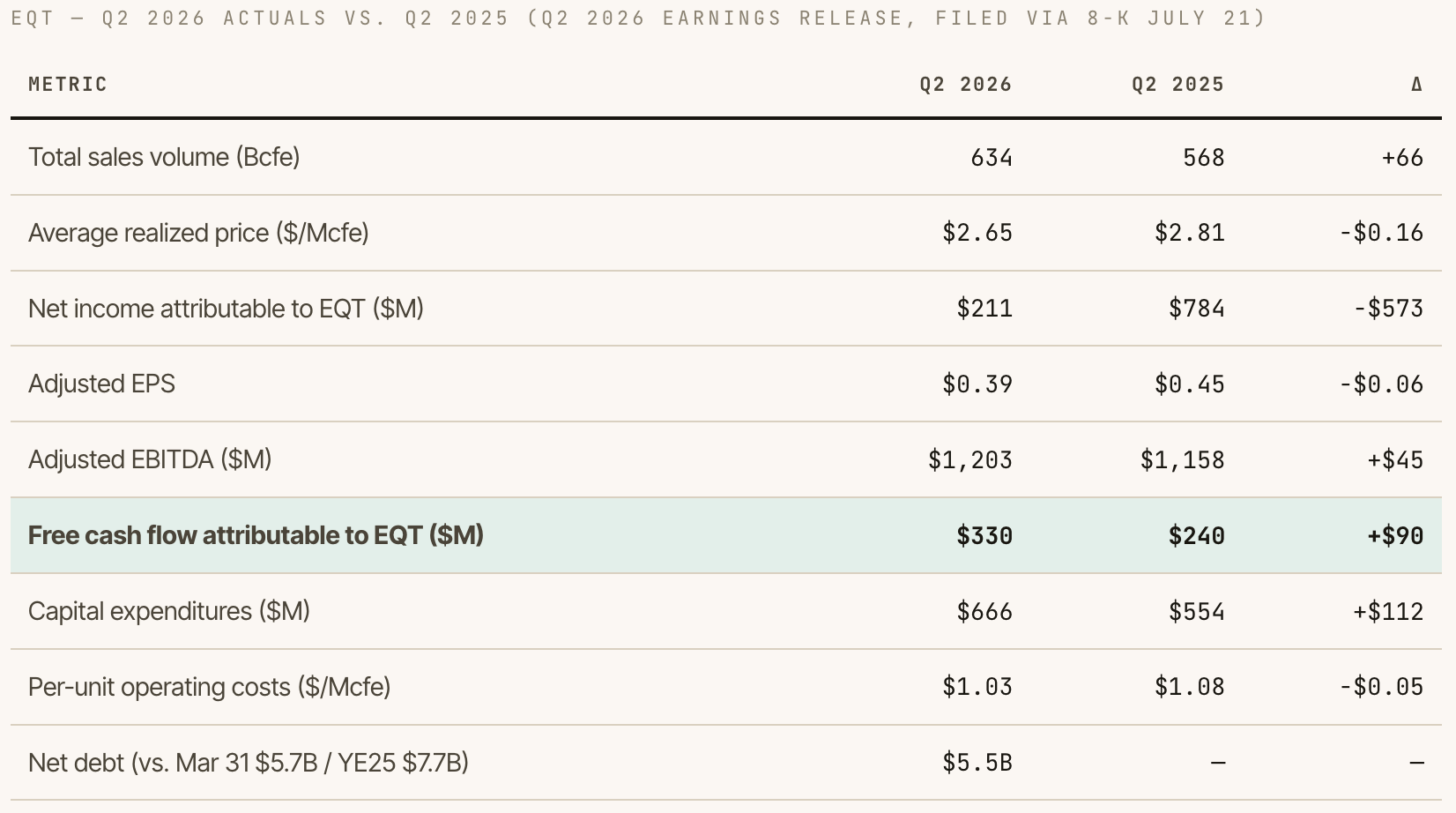This screenshot has height=813, width=1456.
Task: Click the +$112 capital expenditures delta
Action: click(1388, 611)
